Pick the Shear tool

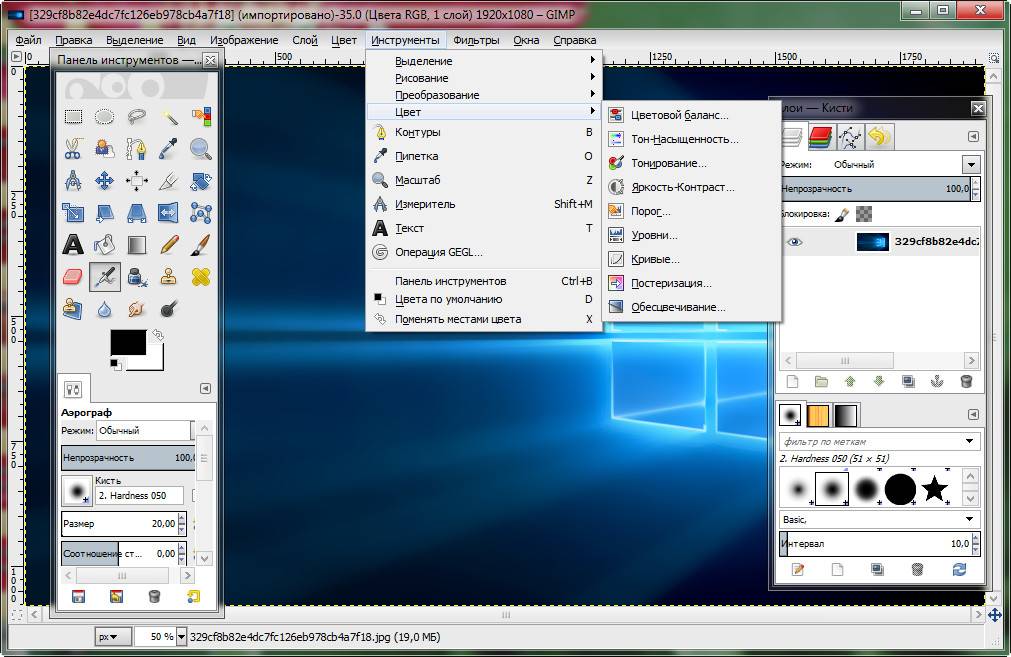[104, 213]
